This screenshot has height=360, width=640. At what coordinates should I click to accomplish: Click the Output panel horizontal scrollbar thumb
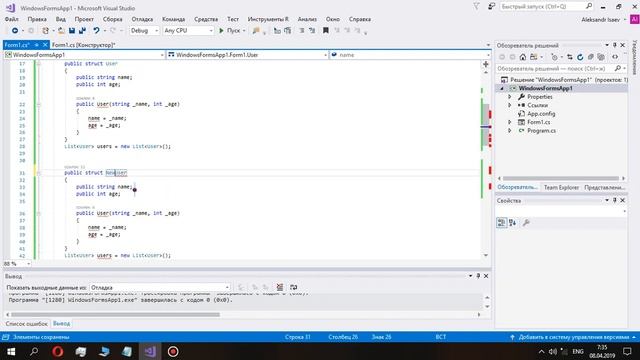116,315
